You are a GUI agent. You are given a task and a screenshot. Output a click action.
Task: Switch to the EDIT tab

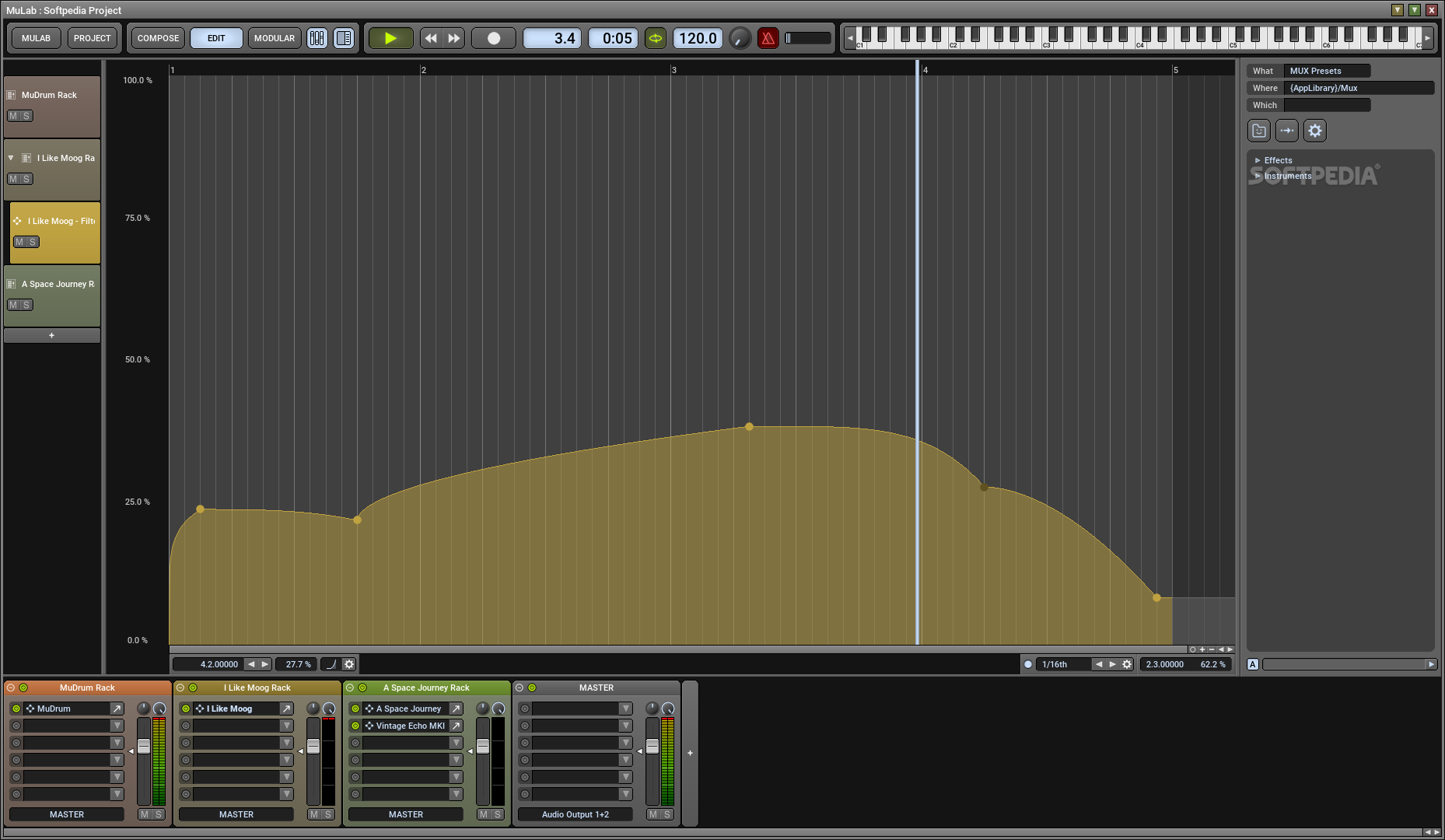(x=216, y=38)
